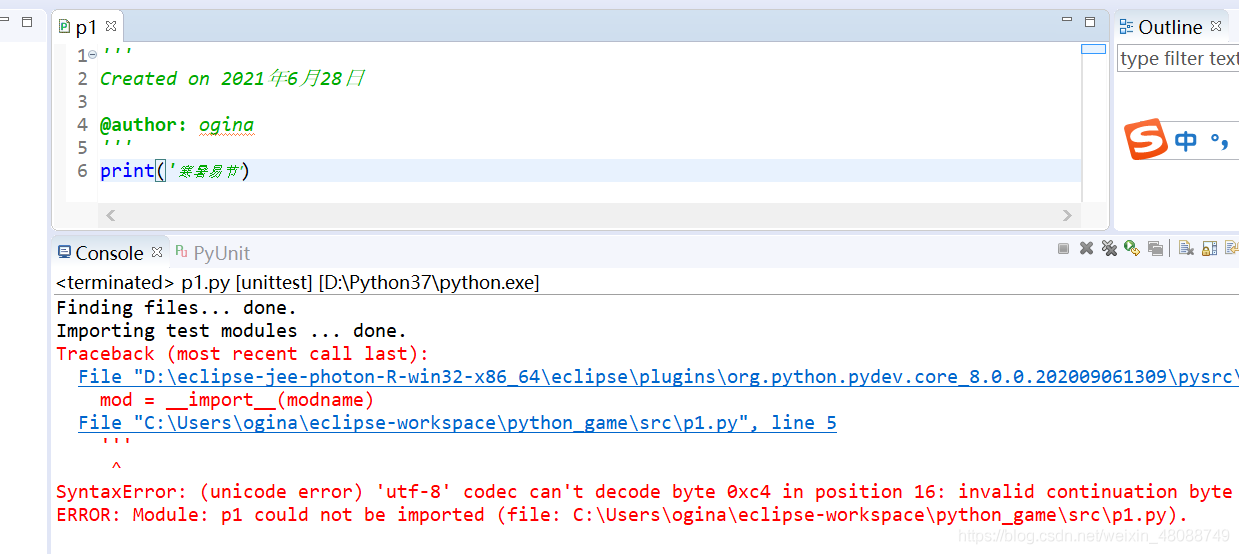
Task: Open the p1.py line 5 traceback link
Action: [x=457, y=423]
